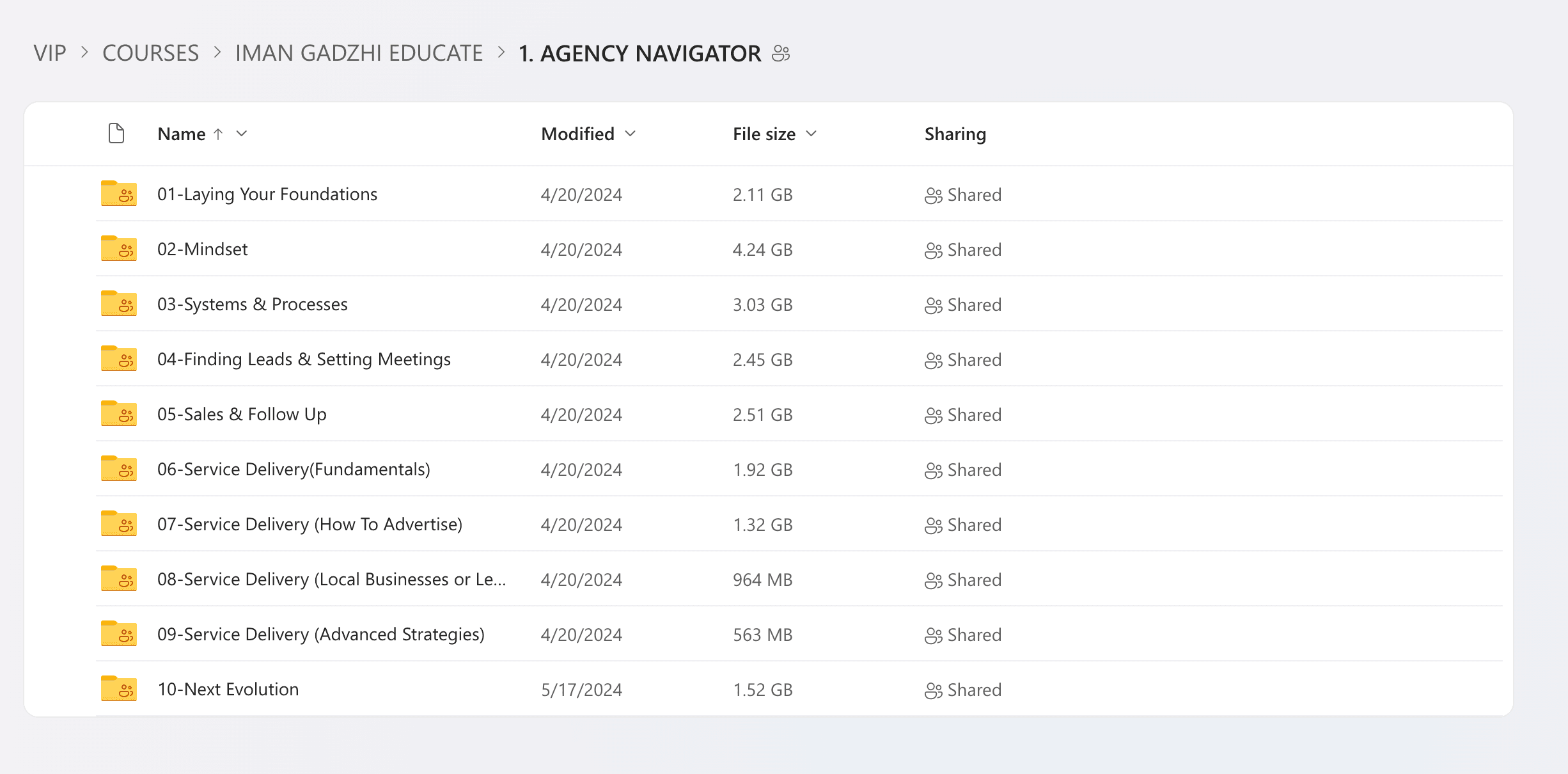The image size is (1568, 774).
Task: Click the 10-Next Evolution folder icon
Action: click(x=119, y=688)
